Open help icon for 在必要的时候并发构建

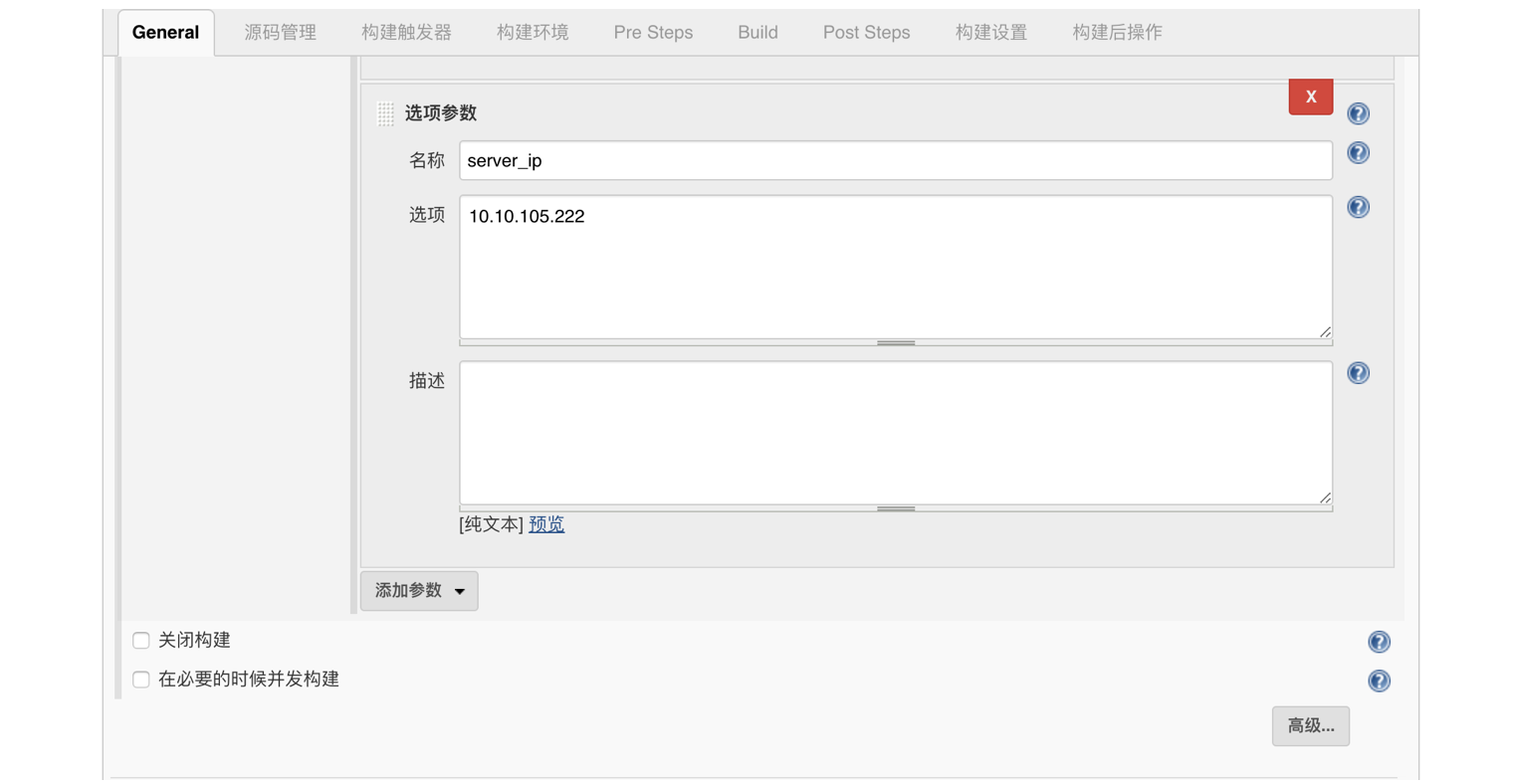pos(1379,681)
